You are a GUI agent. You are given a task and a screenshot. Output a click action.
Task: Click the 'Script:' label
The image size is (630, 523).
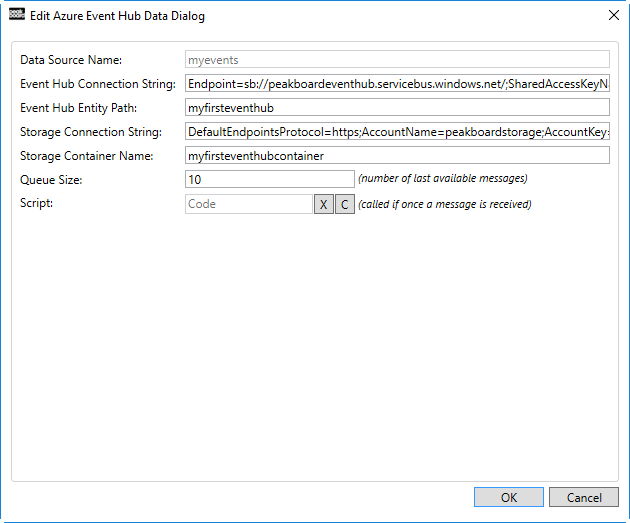click(x=37, y=203)
